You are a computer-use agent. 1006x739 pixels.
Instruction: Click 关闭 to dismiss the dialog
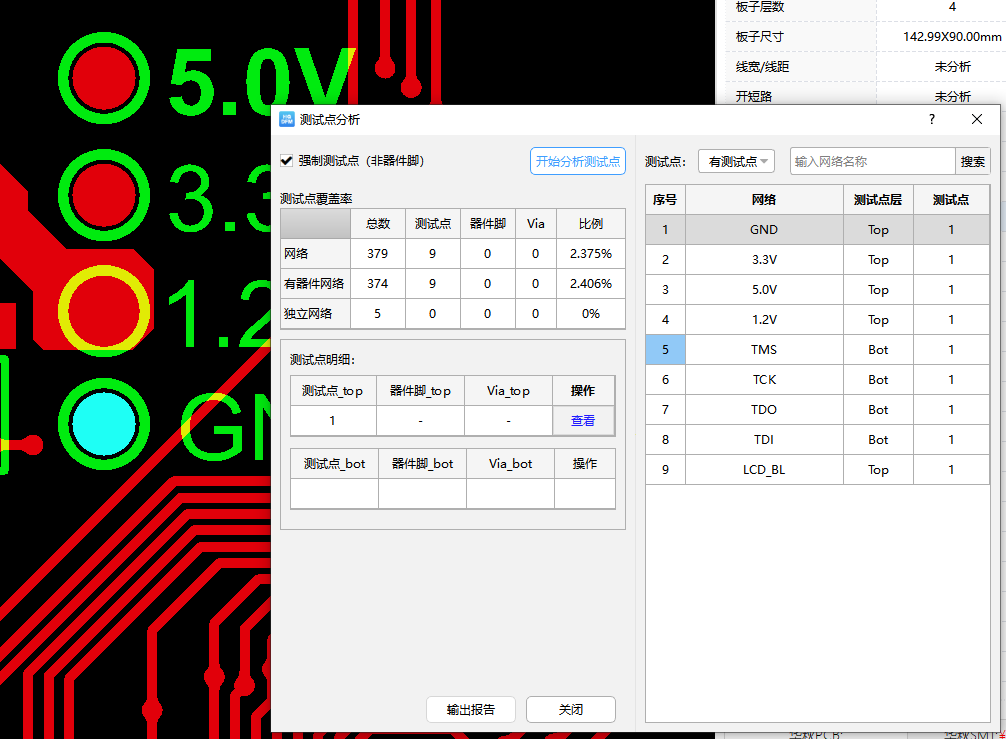[x=570, y=709]
